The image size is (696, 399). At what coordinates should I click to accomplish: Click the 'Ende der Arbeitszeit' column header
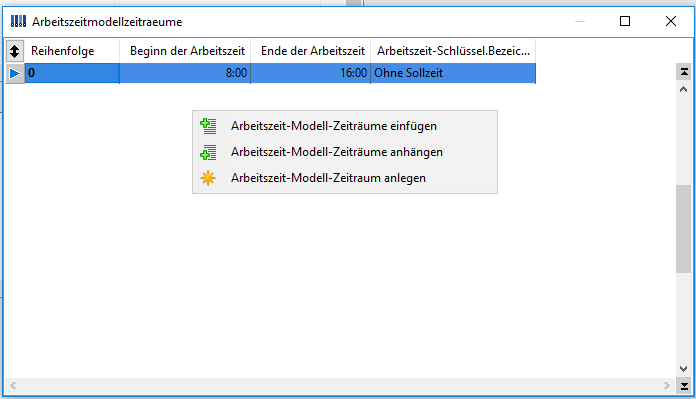click(x=311, y=51)
